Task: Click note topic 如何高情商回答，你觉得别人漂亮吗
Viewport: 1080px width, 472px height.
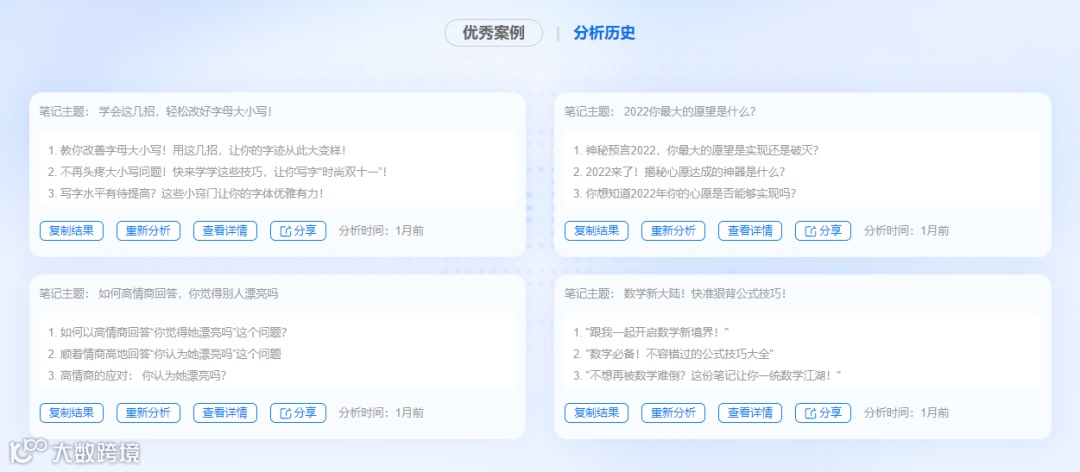Action: pyautogui.click(x=188, y=293)
